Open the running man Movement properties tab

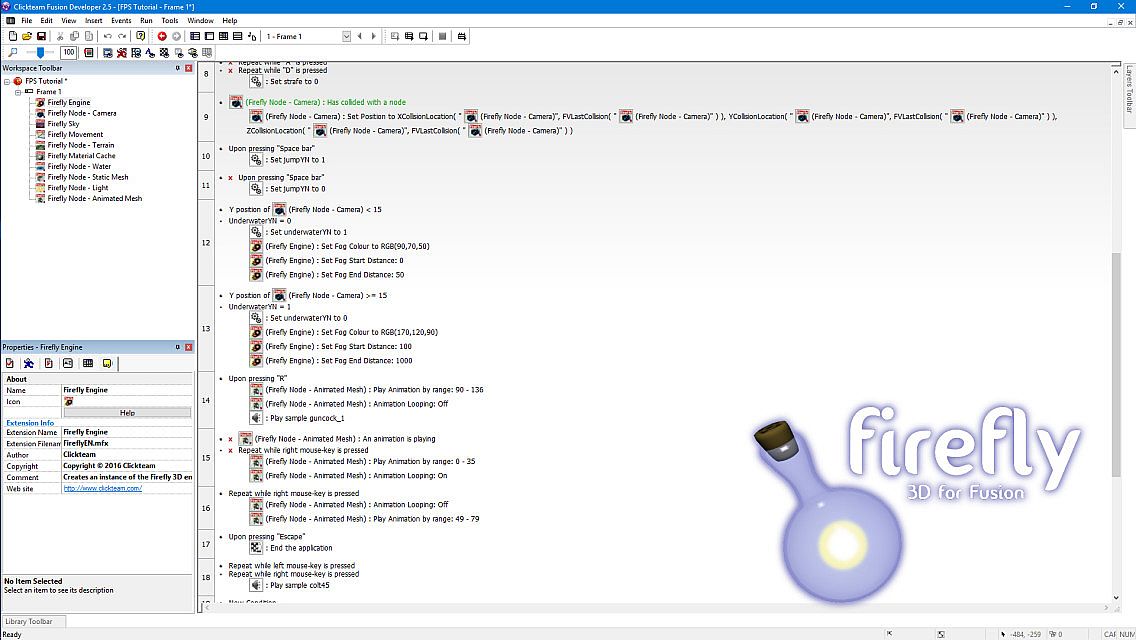click(x=29, y=363)
